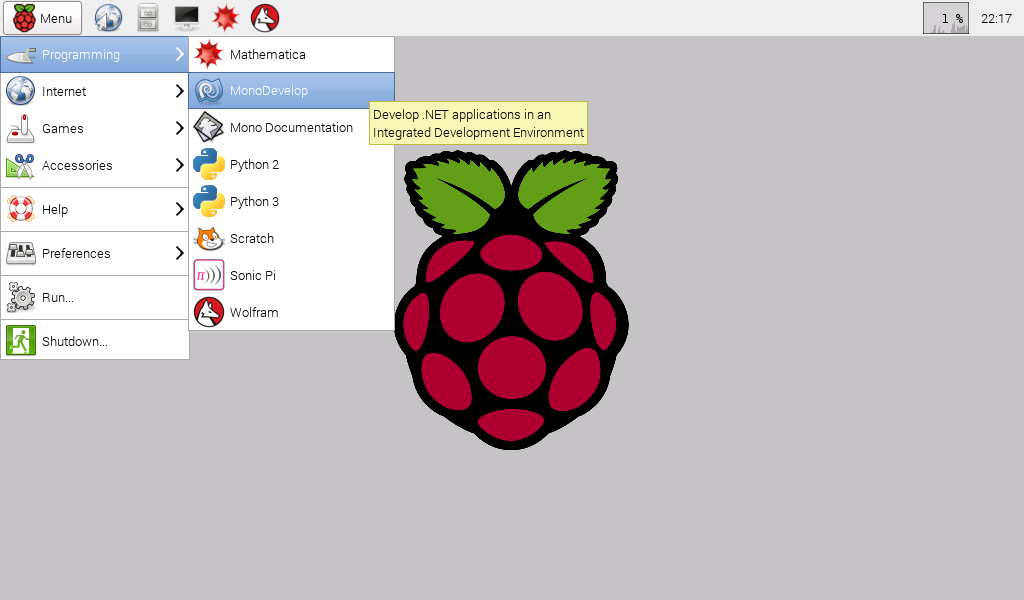Launch Python 2 from the submenu
The width and height of the screenshot is (1024, 600).
coord(291,165)
